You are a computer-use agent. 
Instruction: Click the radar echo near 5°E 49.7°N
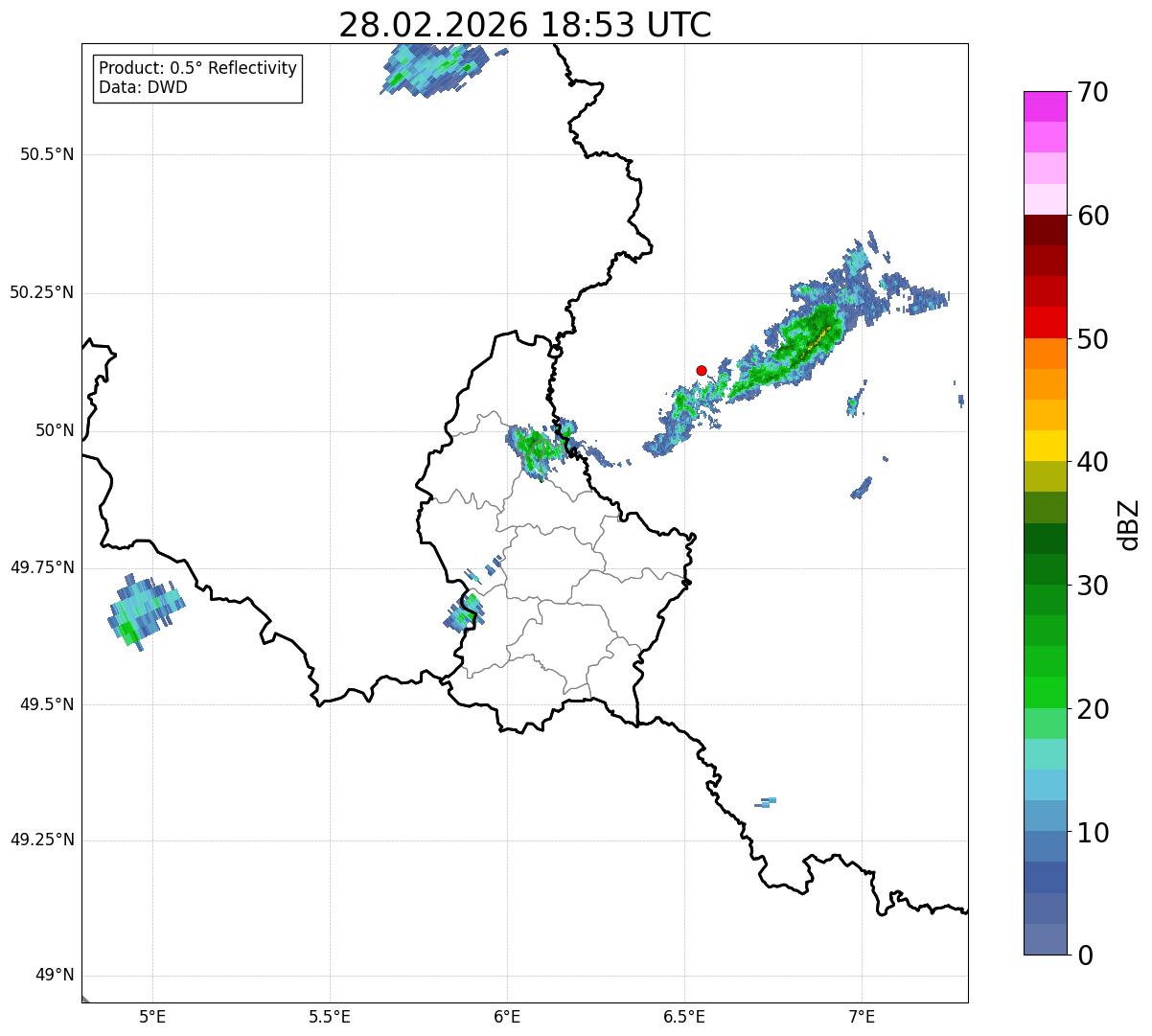click(145, 611)
